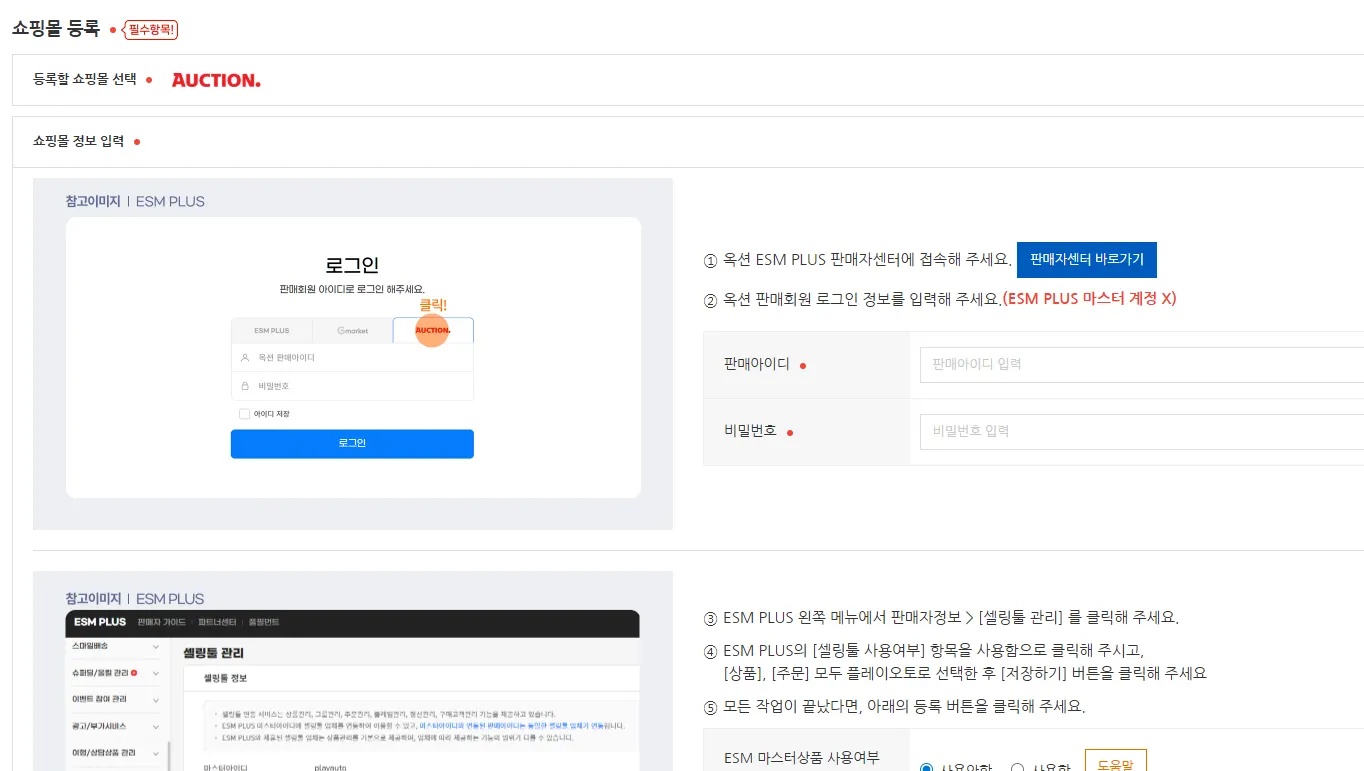Click 옥션 판매아이디 field in reference image
1364x771 pixels.
click(352, 357)
